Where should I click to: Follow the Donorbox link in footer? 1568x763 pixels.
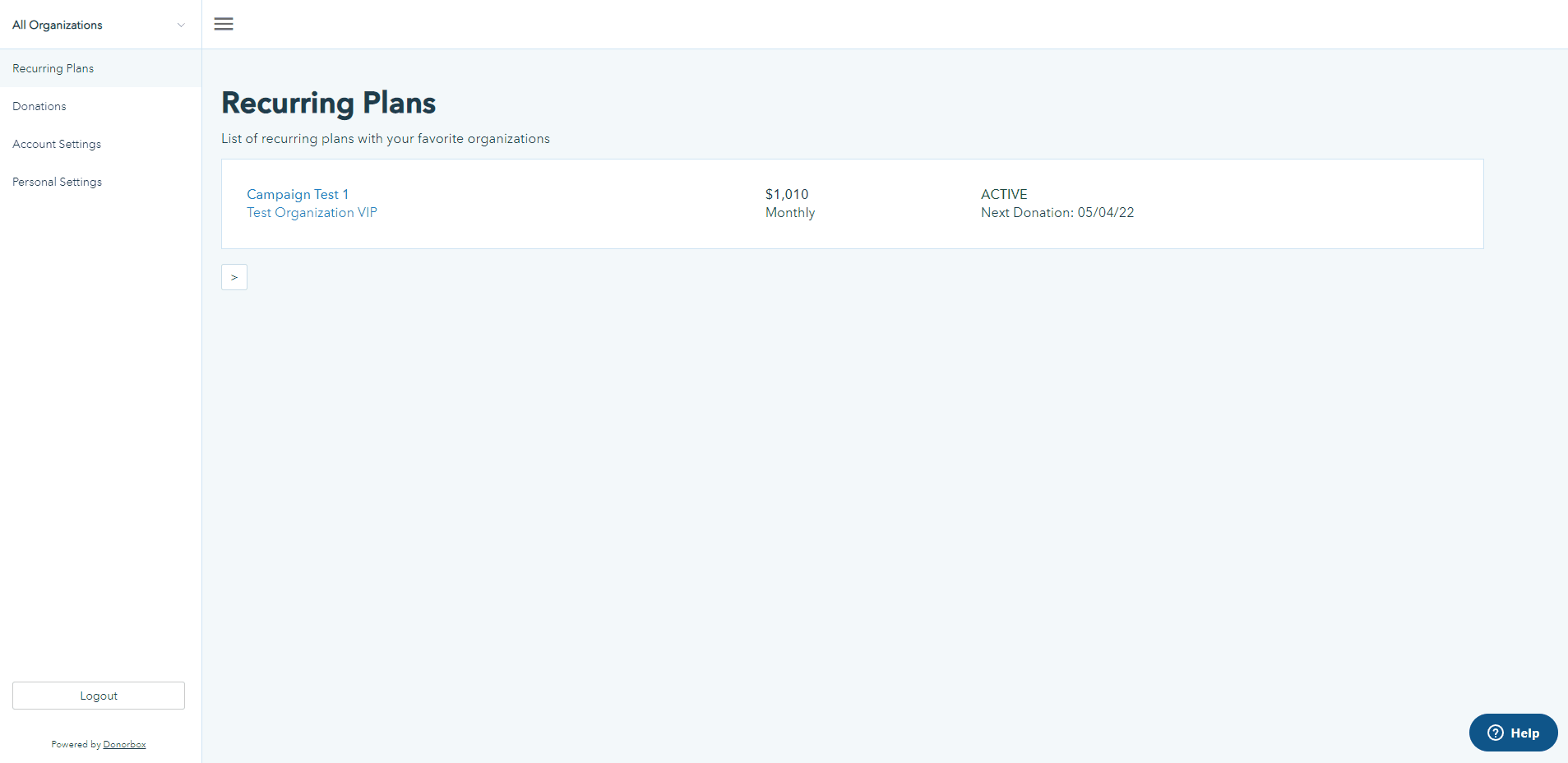(x=124, y=744)
